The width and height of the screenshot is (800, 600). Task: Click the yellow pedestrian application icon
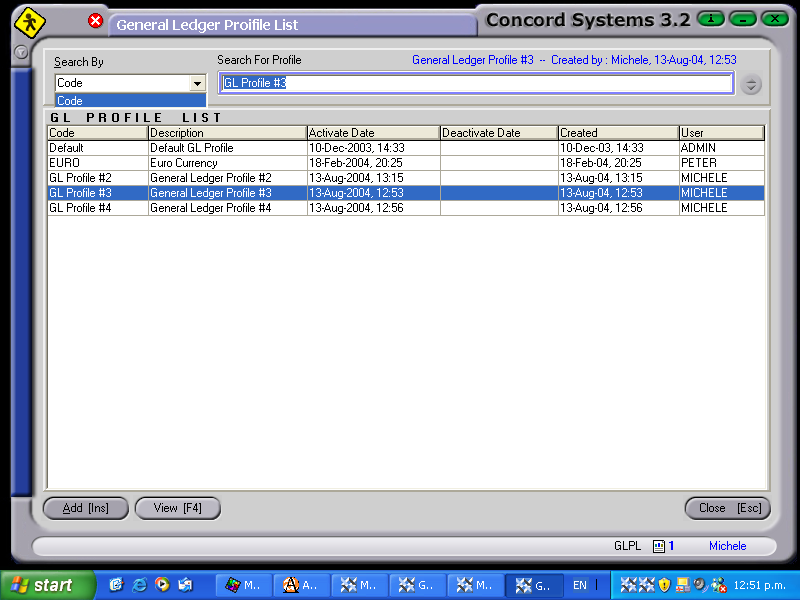[x=29, y=20]
